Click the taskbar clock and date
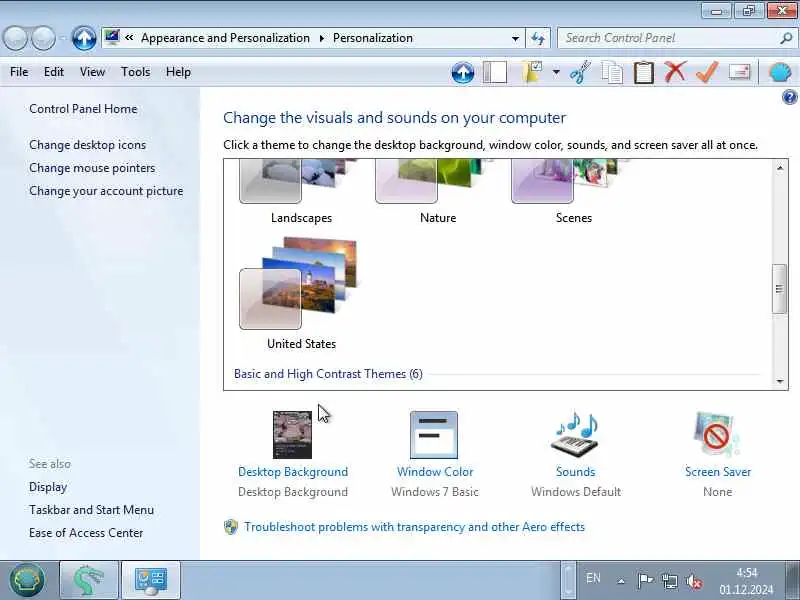This screenshot has width=800, height=600. [746, 581]
